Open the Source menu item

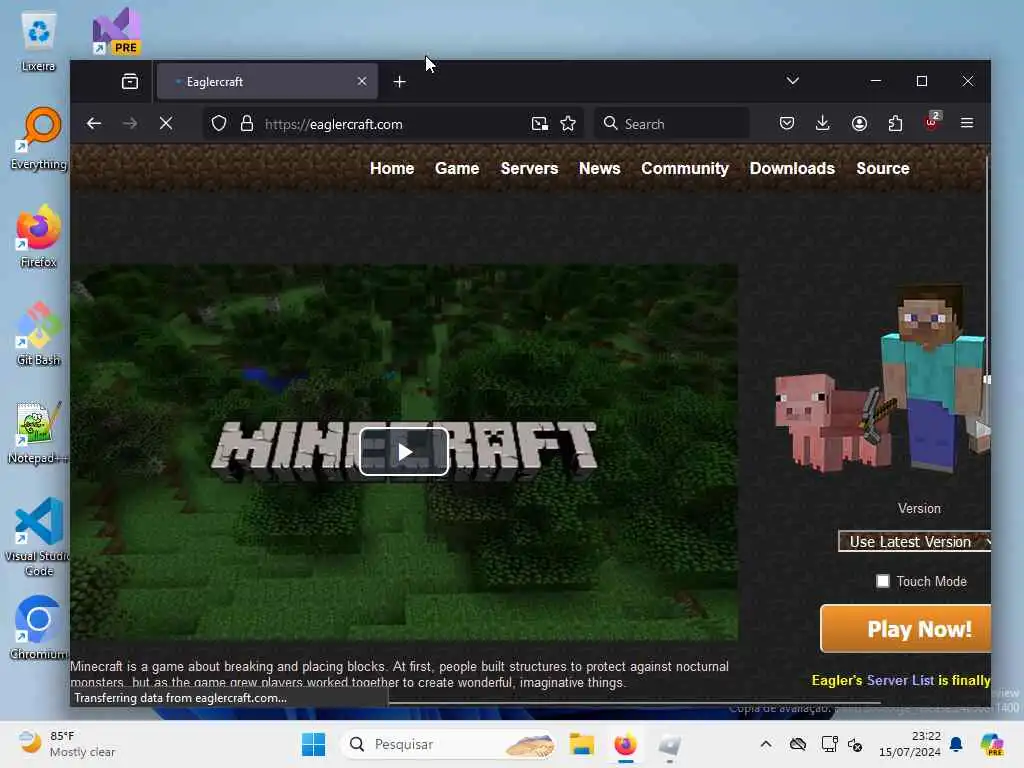[x=883, y=168]
